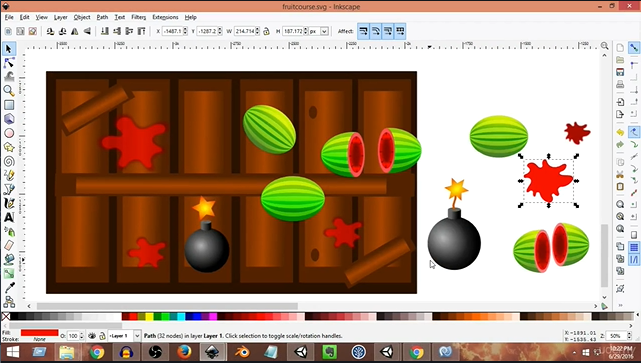Flip selection vertically
641x363 pixels.
click(x=87, y=31)
